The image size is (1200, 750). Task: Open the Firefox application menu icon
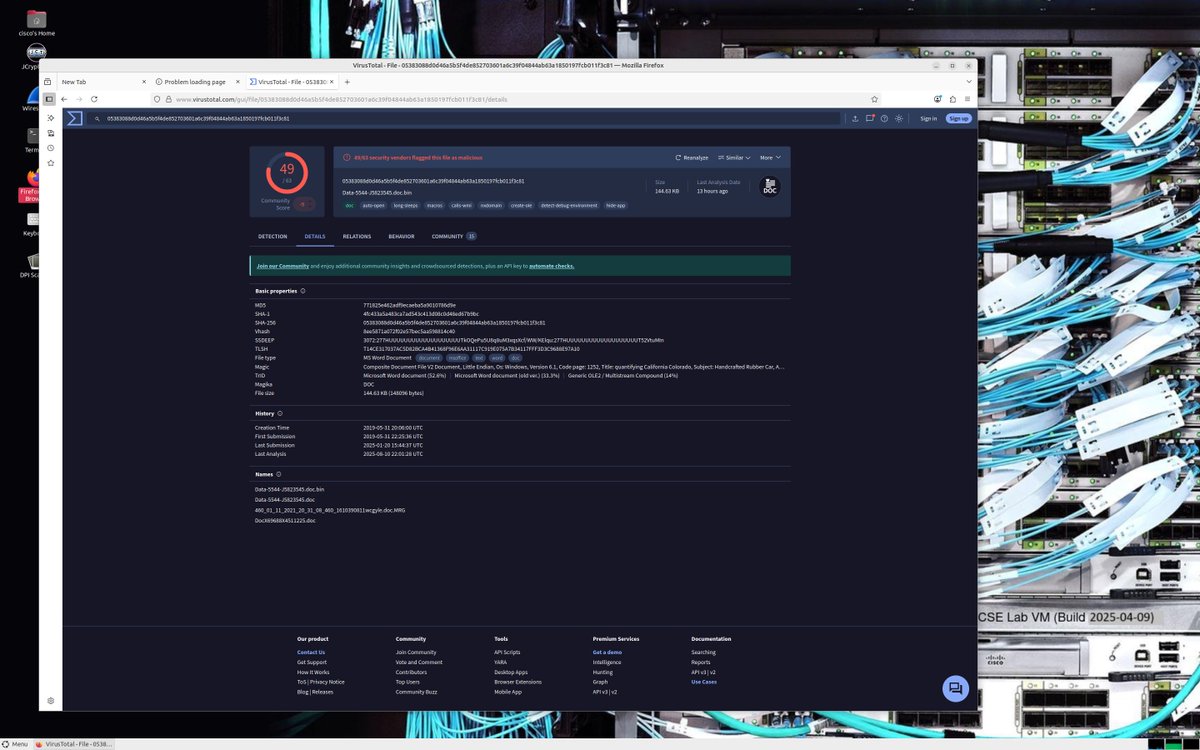click(967, 99)
